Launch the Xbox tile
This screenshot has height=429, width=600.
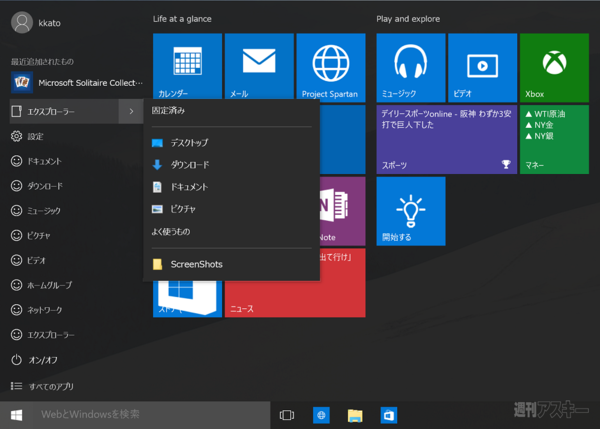pos(554,68)
